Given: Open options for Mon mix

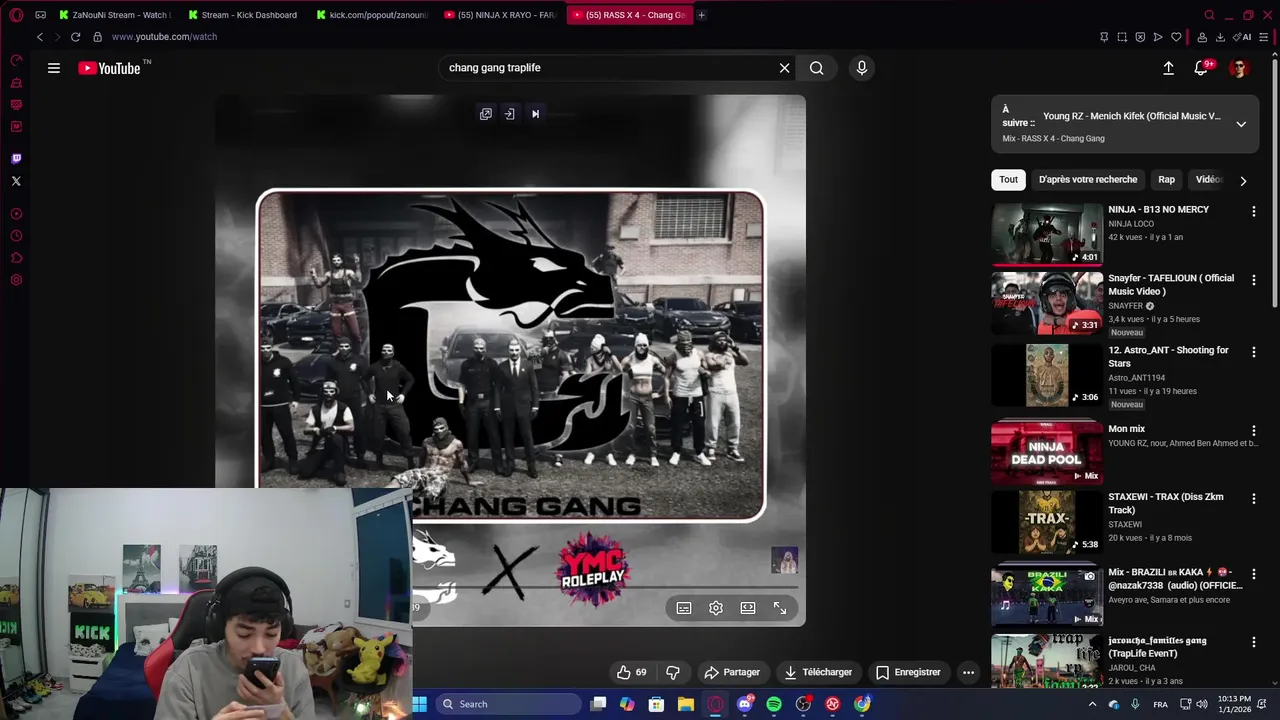Looking at the screenshot, I should (1253, 430).
